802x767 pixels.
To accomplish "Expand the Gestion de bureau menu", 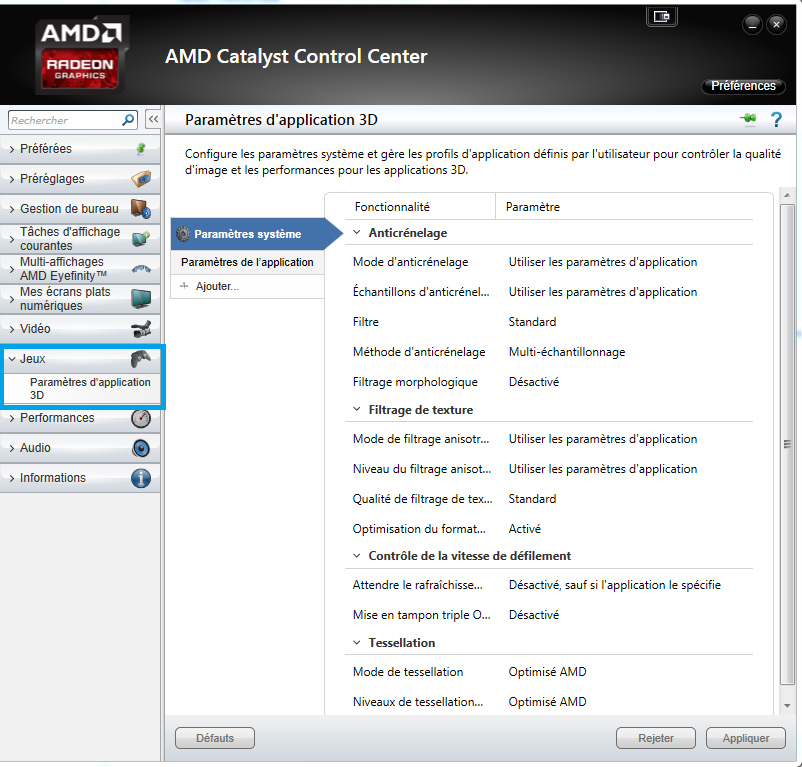I will [x=69, y=209].
